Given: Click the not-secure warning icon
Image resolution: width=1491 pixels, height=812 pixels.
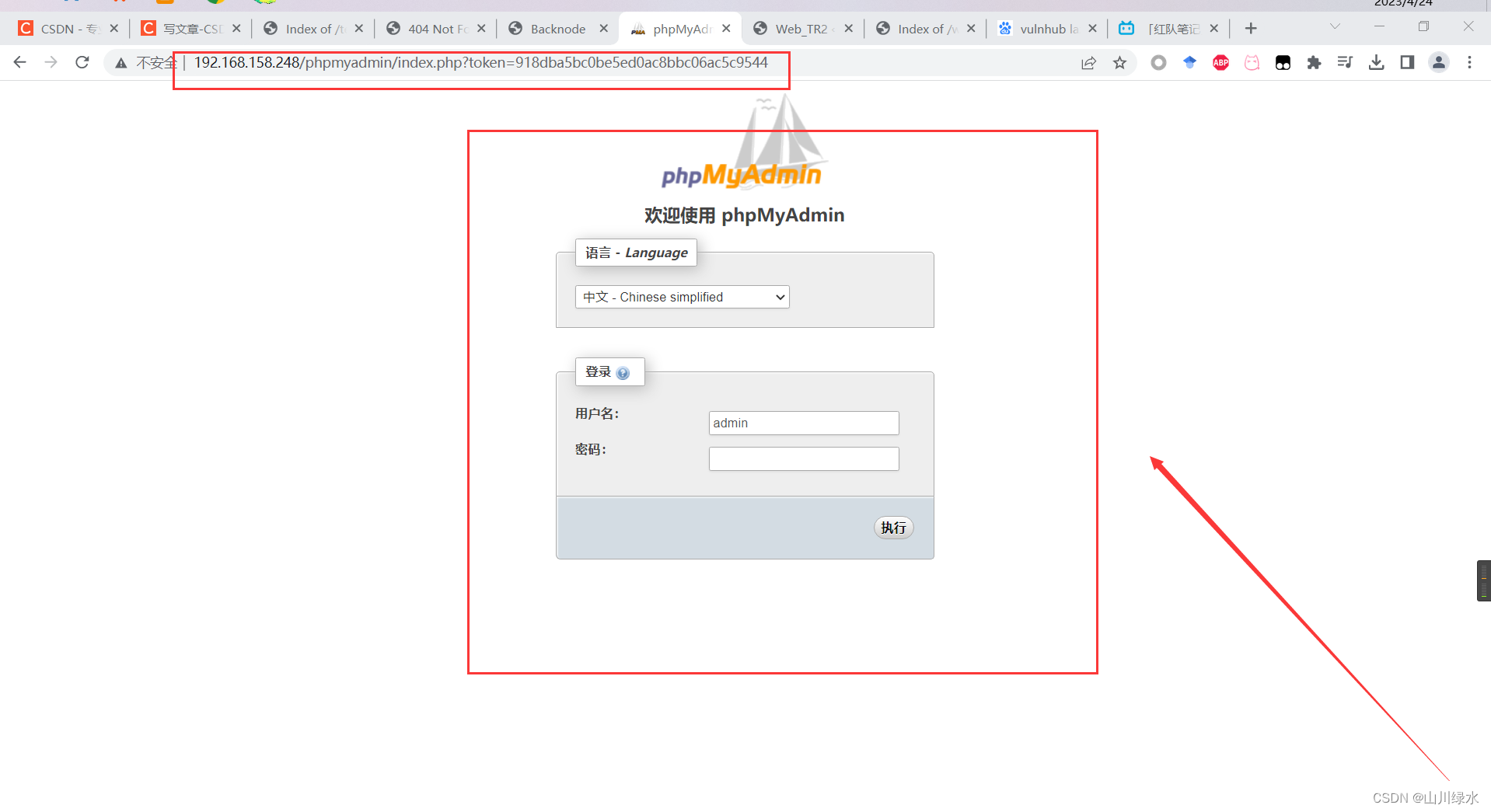Looking at the screenshot, I should click(120, 63).
